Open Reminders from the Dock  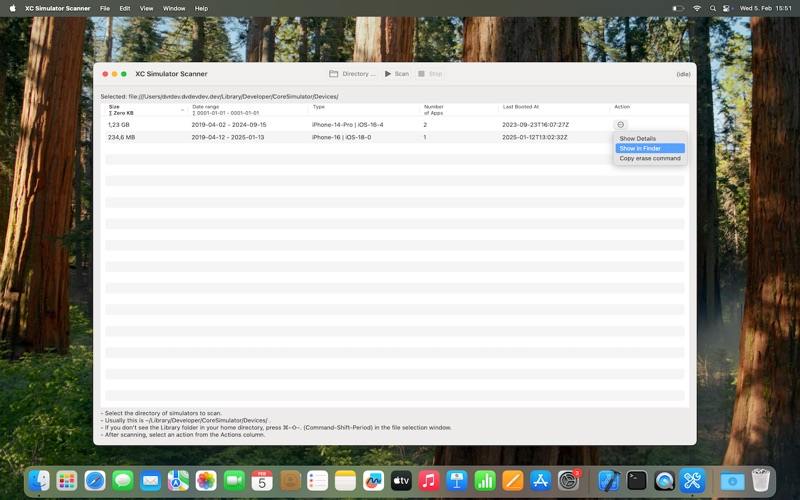(x=317, y=481)
